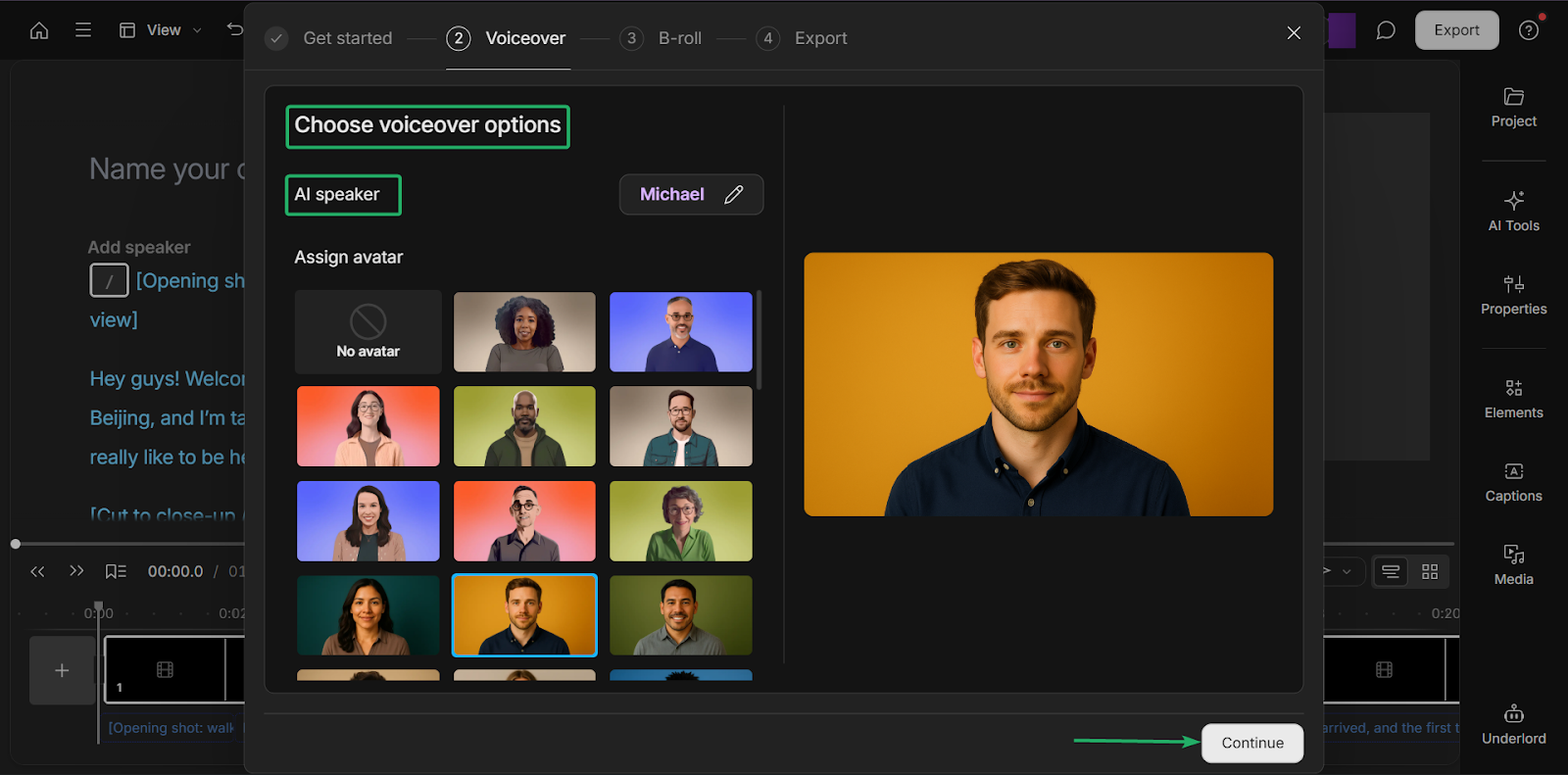Open the View dropdown

pyautogui.click(x=160, y=30)
